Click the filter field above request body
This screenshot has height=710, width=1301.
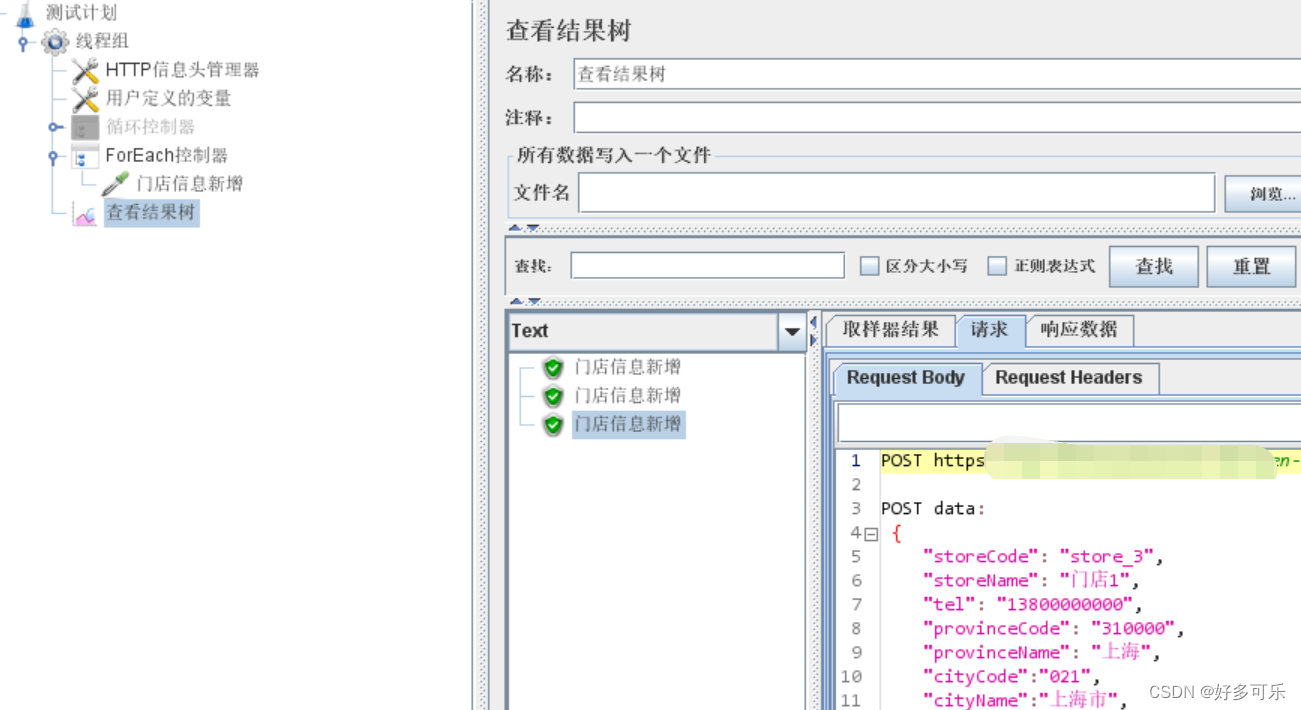1069,423
